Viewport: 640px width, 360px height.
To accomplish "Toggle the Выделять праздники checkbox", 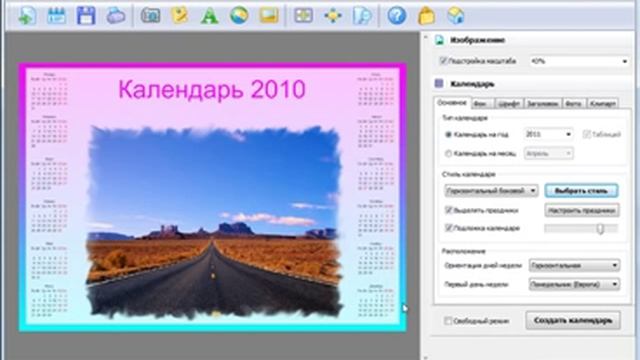I will pos(449,210).
